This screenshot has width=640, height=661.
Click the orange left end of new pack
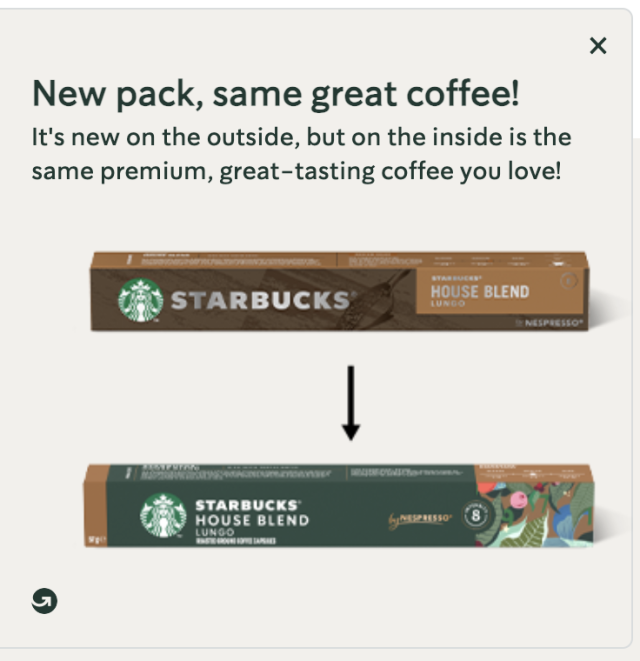(x=96, y=506)
